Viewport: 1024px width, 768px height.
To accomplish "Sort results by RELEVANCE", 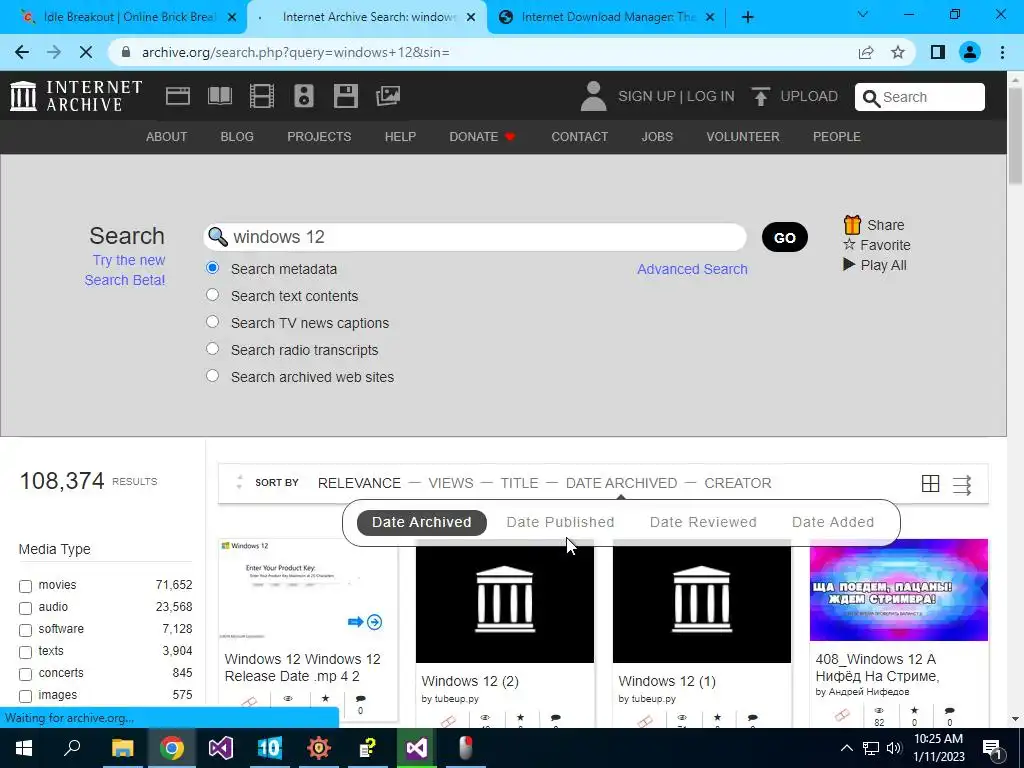I will click(x=359, y=483).
